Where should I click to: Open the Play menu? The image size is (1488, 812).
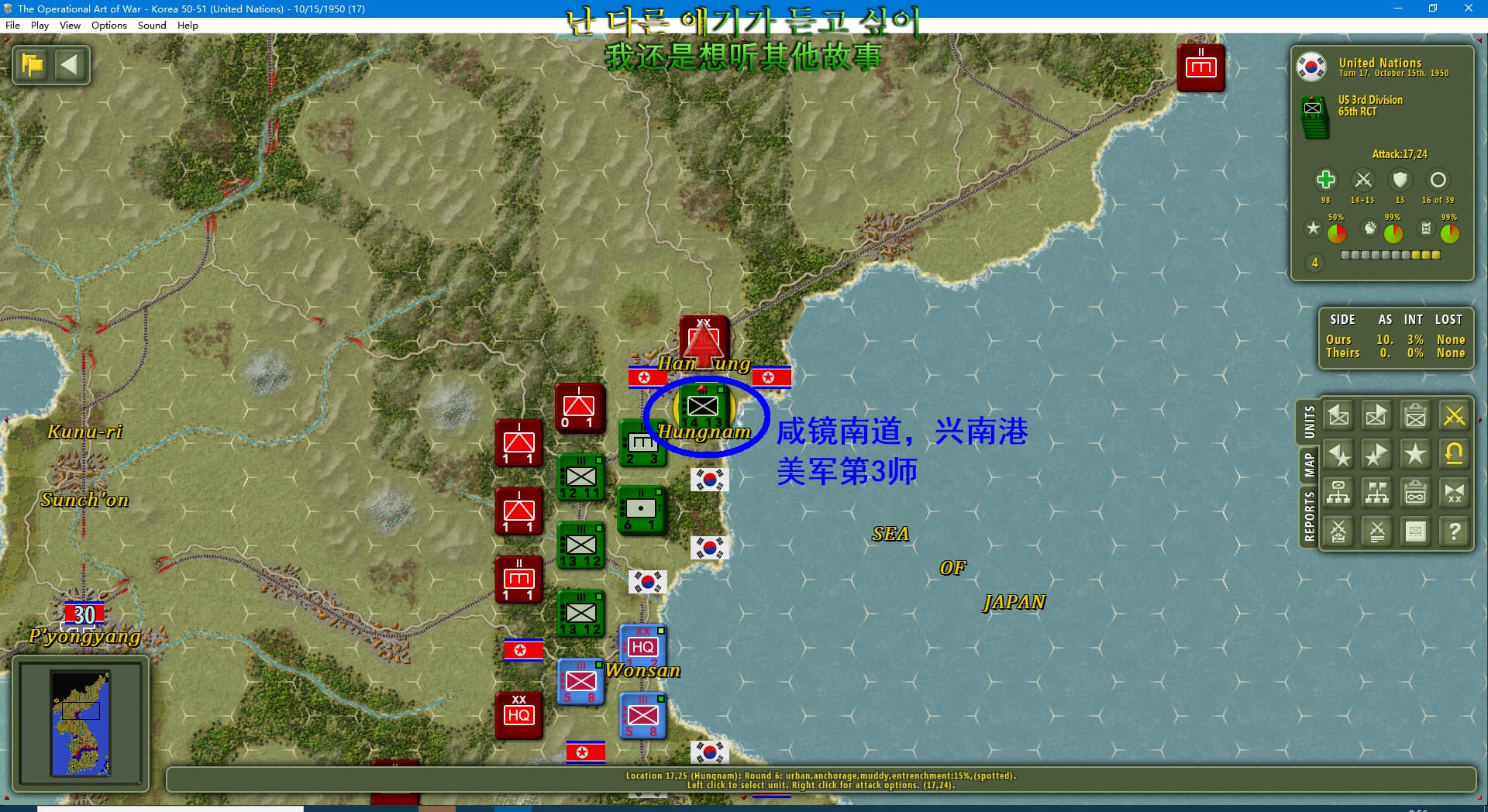point(40,25)
